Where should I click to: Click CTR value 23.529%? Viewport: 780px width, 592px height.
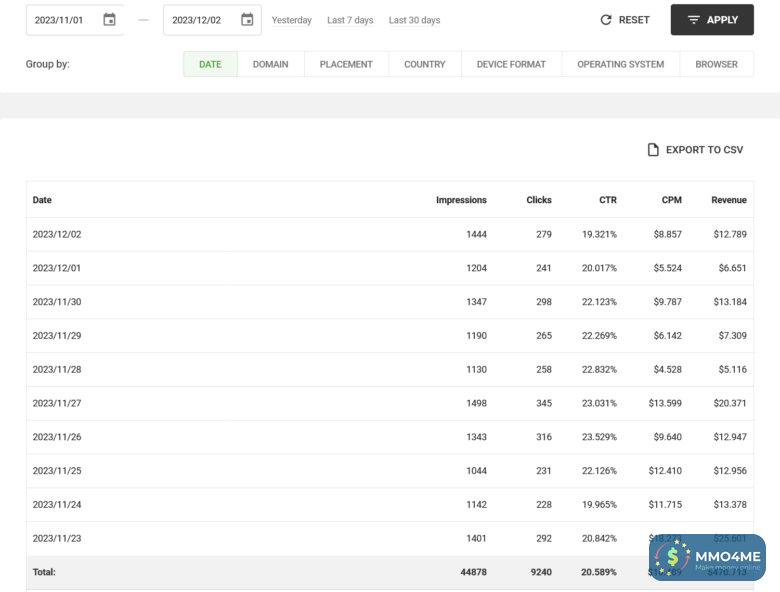pyautogui.click(x=599, y=437)
